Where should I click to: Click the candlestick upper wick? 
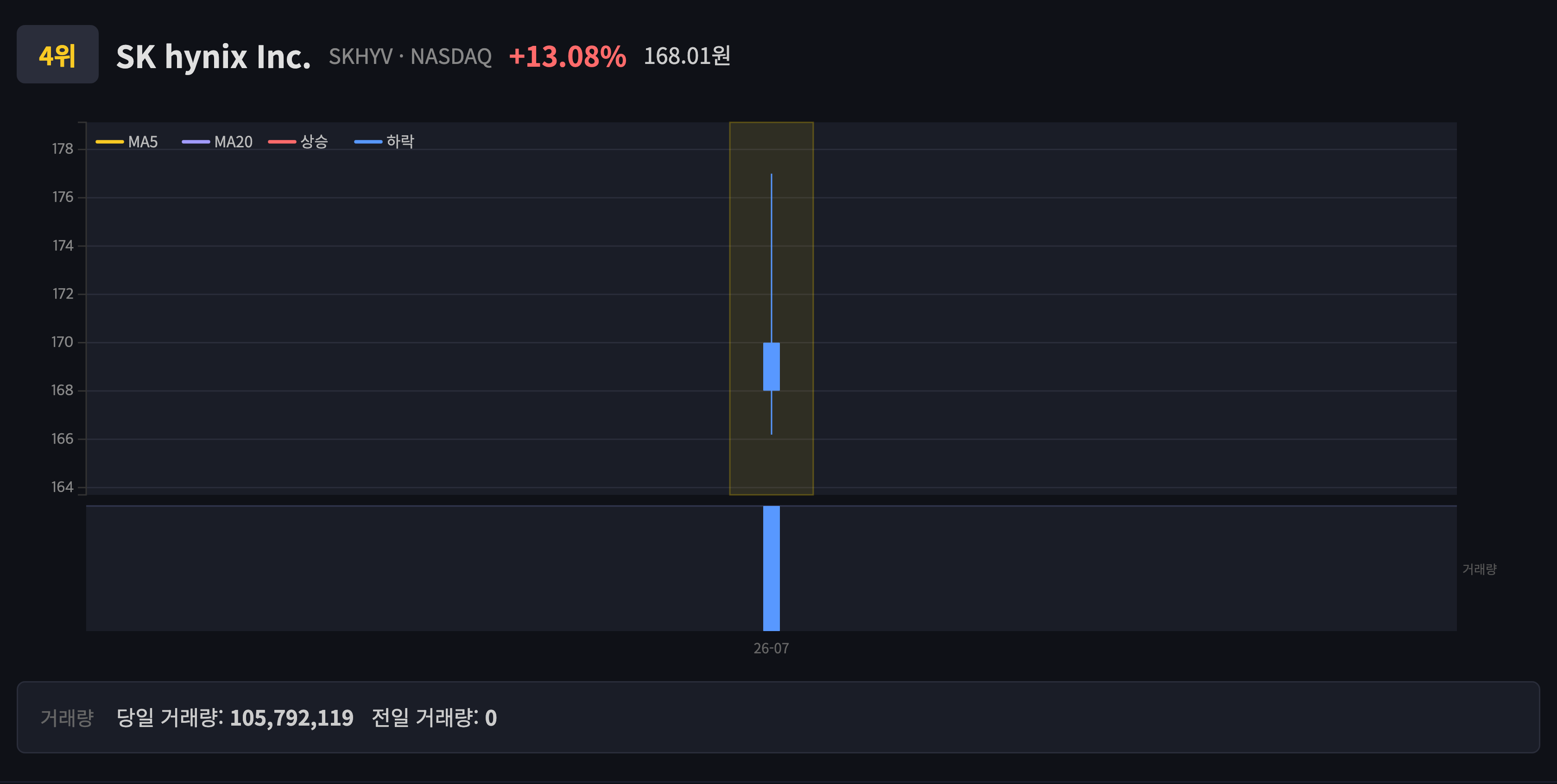click(x=771, y=258)
